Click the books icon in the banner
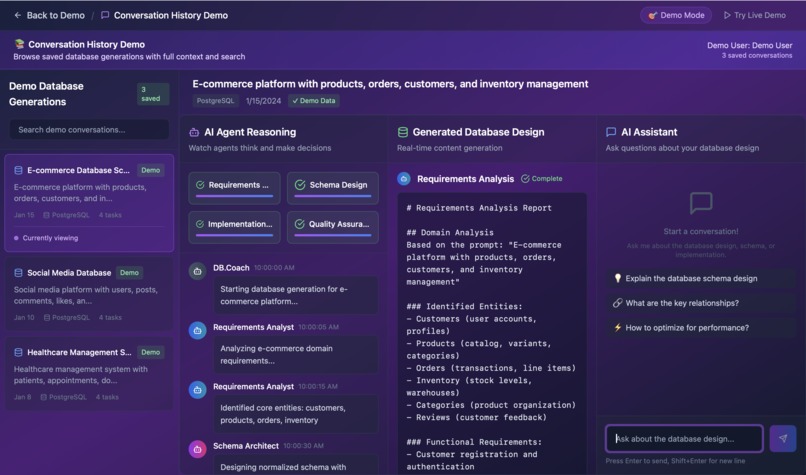Image resolution: width=806 pixels, height=475 pixels. point(20,44)
